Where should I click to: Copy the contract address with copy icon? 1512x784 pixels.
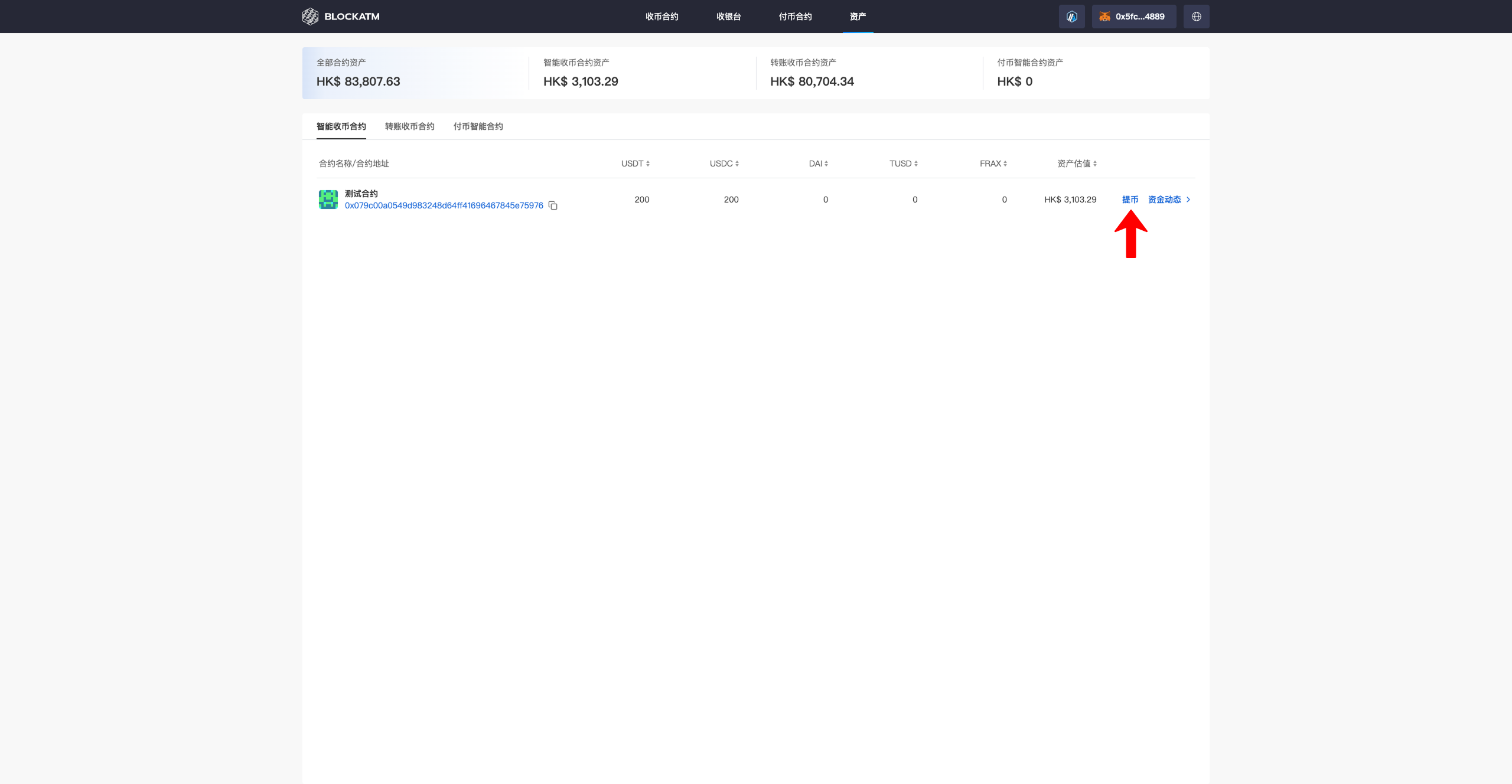pos(553,205)
